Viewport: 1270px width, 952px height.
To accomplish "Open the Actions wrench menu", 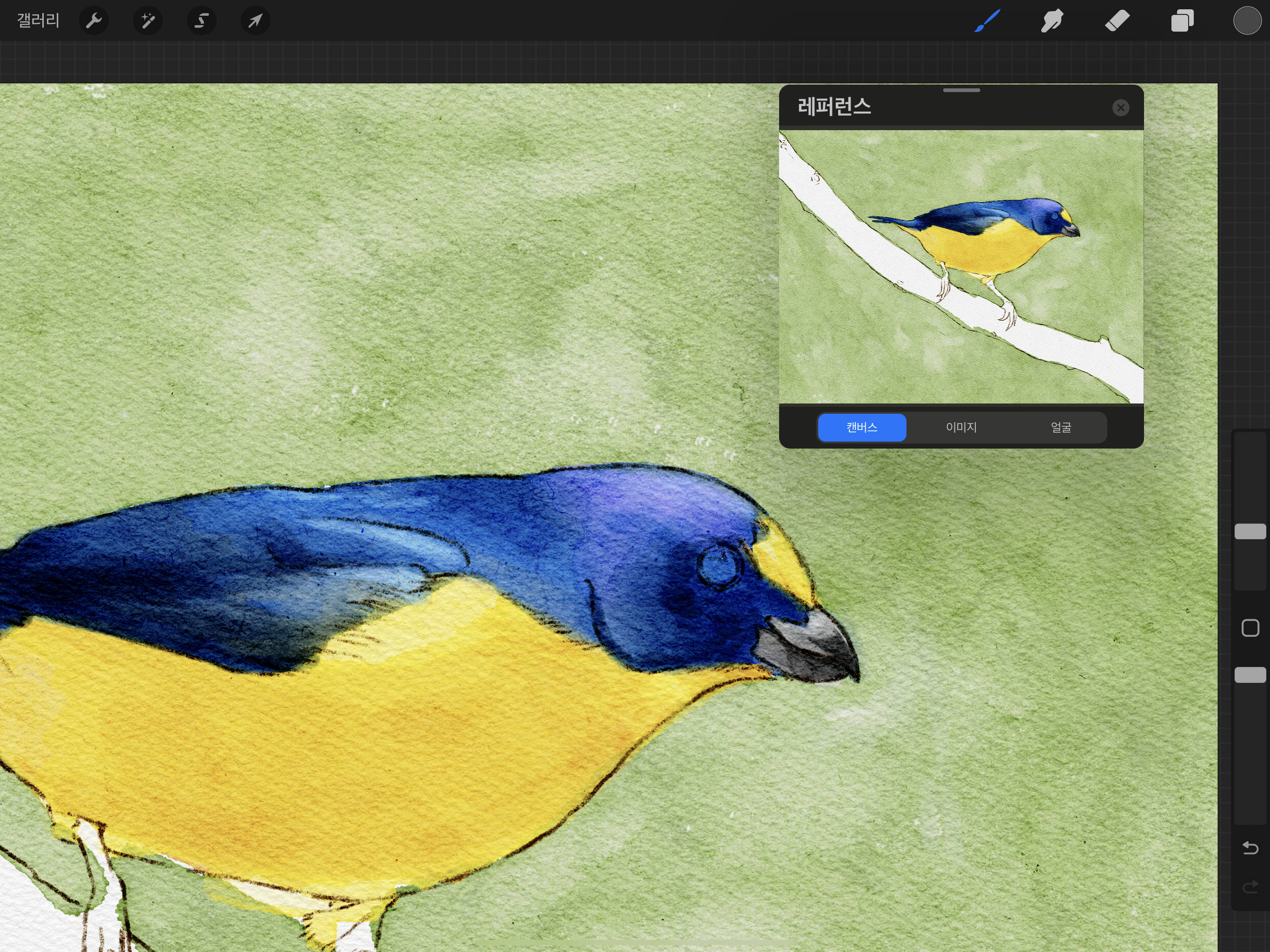I will pyautogui.click(x=93, y=20).
